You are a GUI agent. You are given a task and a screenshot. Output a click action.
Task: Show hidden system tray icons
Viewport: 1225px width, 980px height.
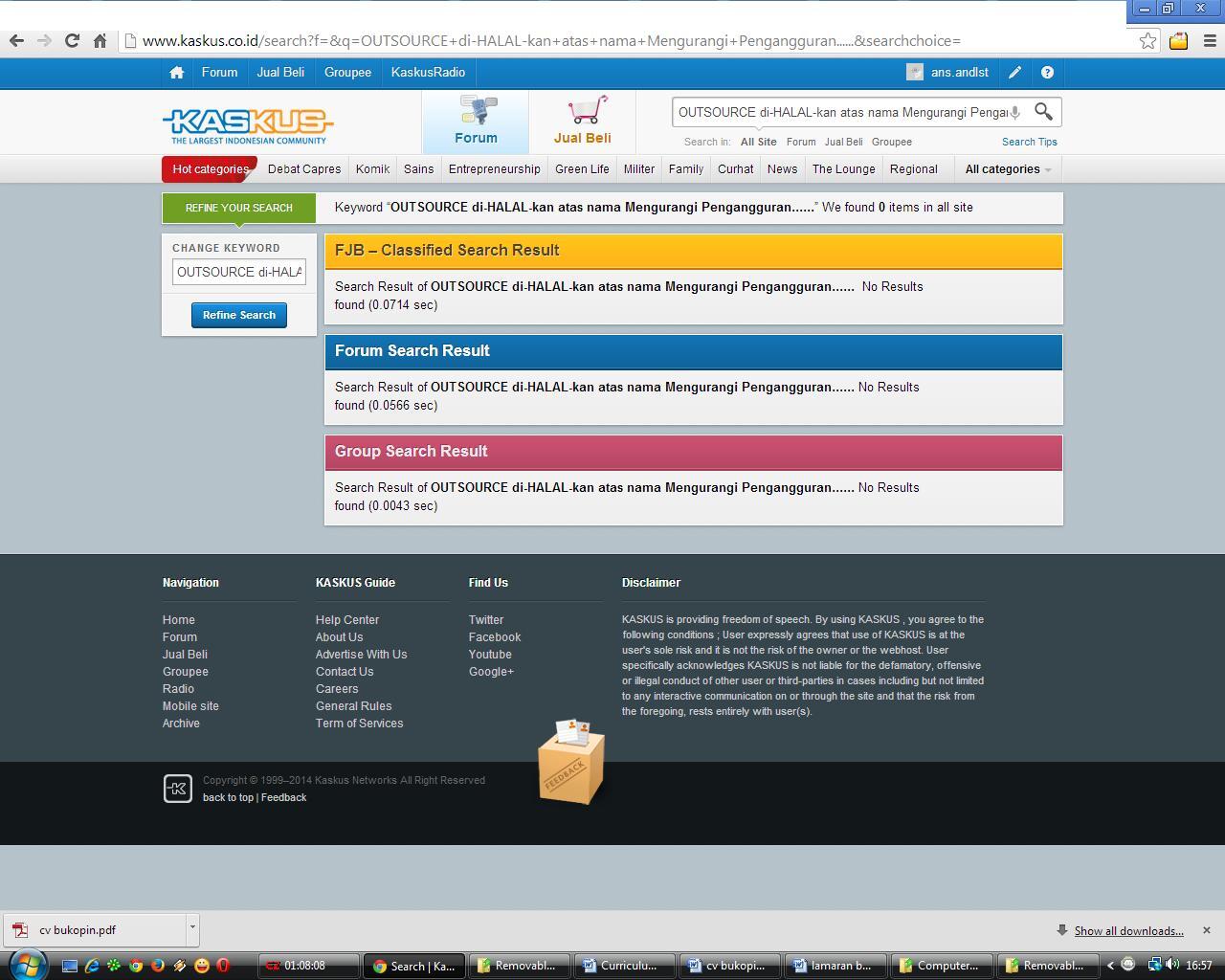tap(1111, 966)
